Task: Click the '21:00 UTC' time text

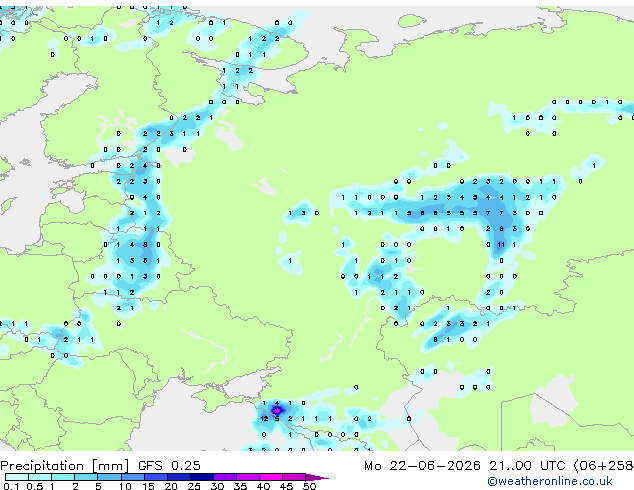Action: coord(527,466)
